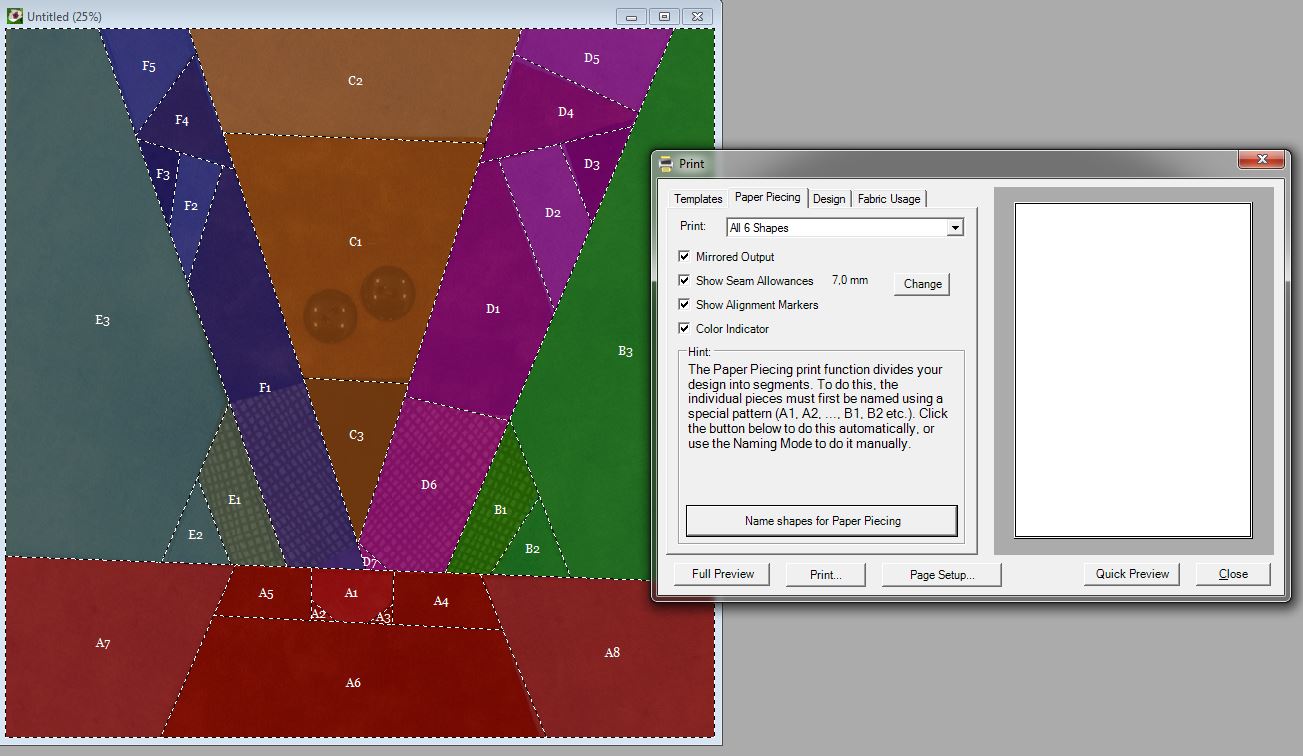Click Quick Preview to refresh the preview pane
This screenshot has width=1303, height=756.
pos(1131,574)
